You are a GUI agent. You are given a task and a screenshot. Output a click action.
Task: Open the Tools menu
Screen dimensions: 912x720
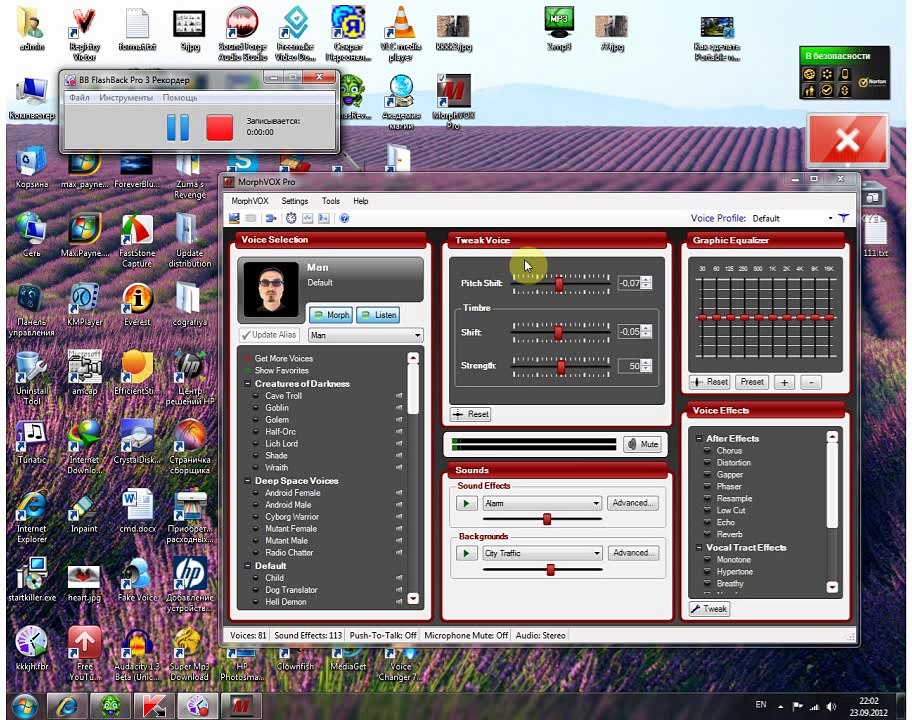click(x=330, y=201)
